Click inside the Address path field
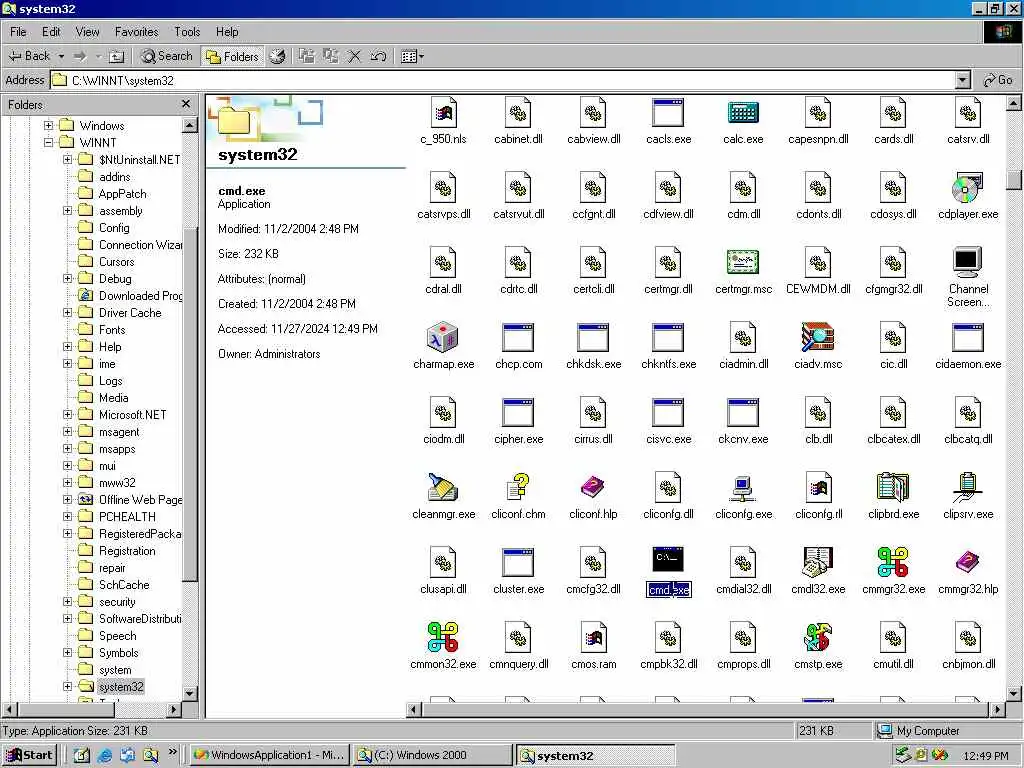This screenshot has height=768, width=1024. pyautogui.click(x=503, y=80)
